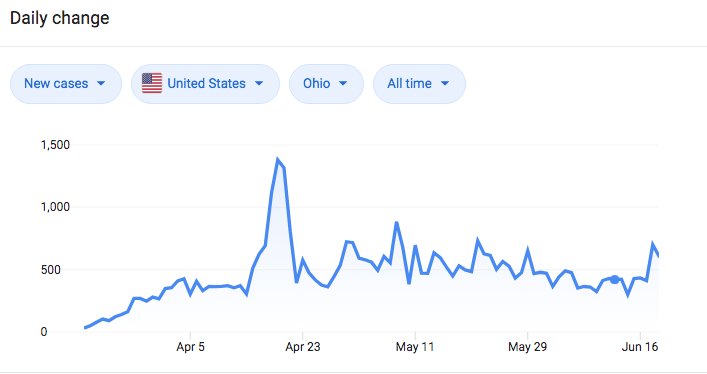Screen dimensions: 707x374
Task: Click the United States flag icon
Action: point(152,83)
